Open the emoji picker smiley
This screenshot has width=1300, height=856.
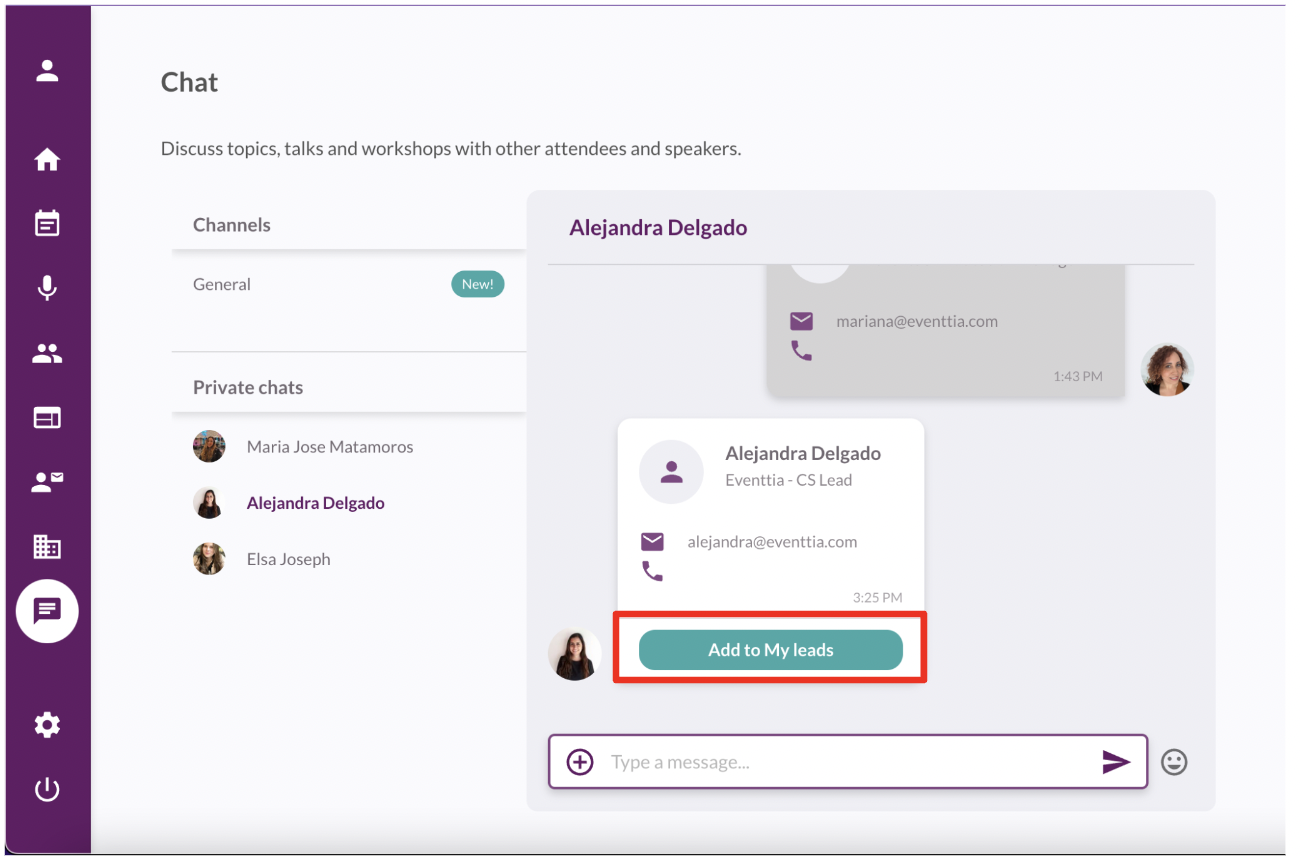1174,762
